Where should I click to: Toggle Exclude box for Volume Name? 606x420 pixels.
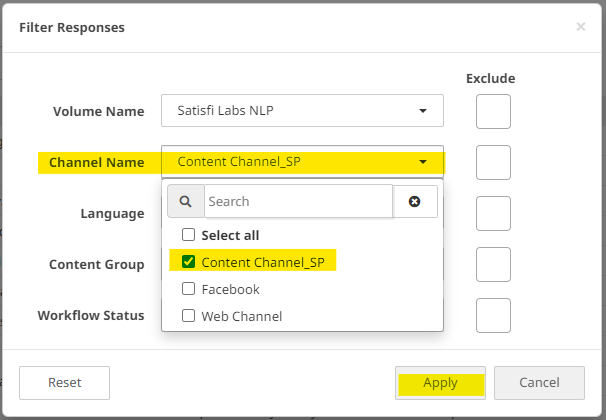pos(493,111)
